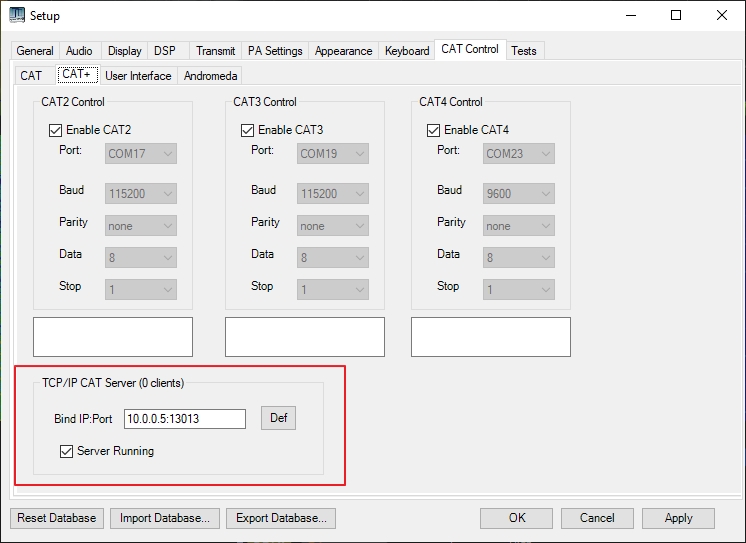Click the Apply button
746x543 pixels.
tap(678, 518)
